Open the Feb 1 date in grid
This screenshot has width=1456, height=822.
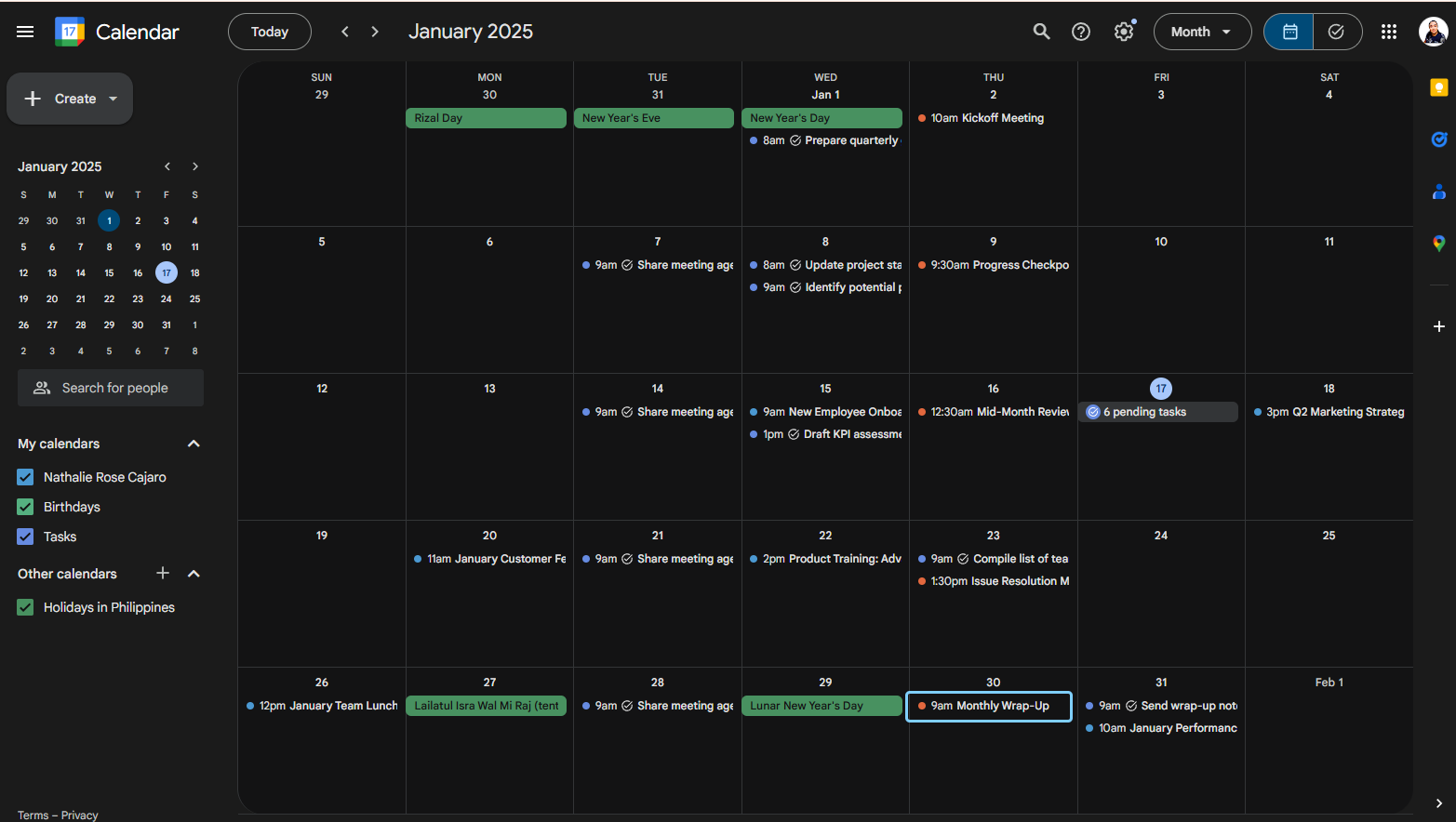point(1329,683)
